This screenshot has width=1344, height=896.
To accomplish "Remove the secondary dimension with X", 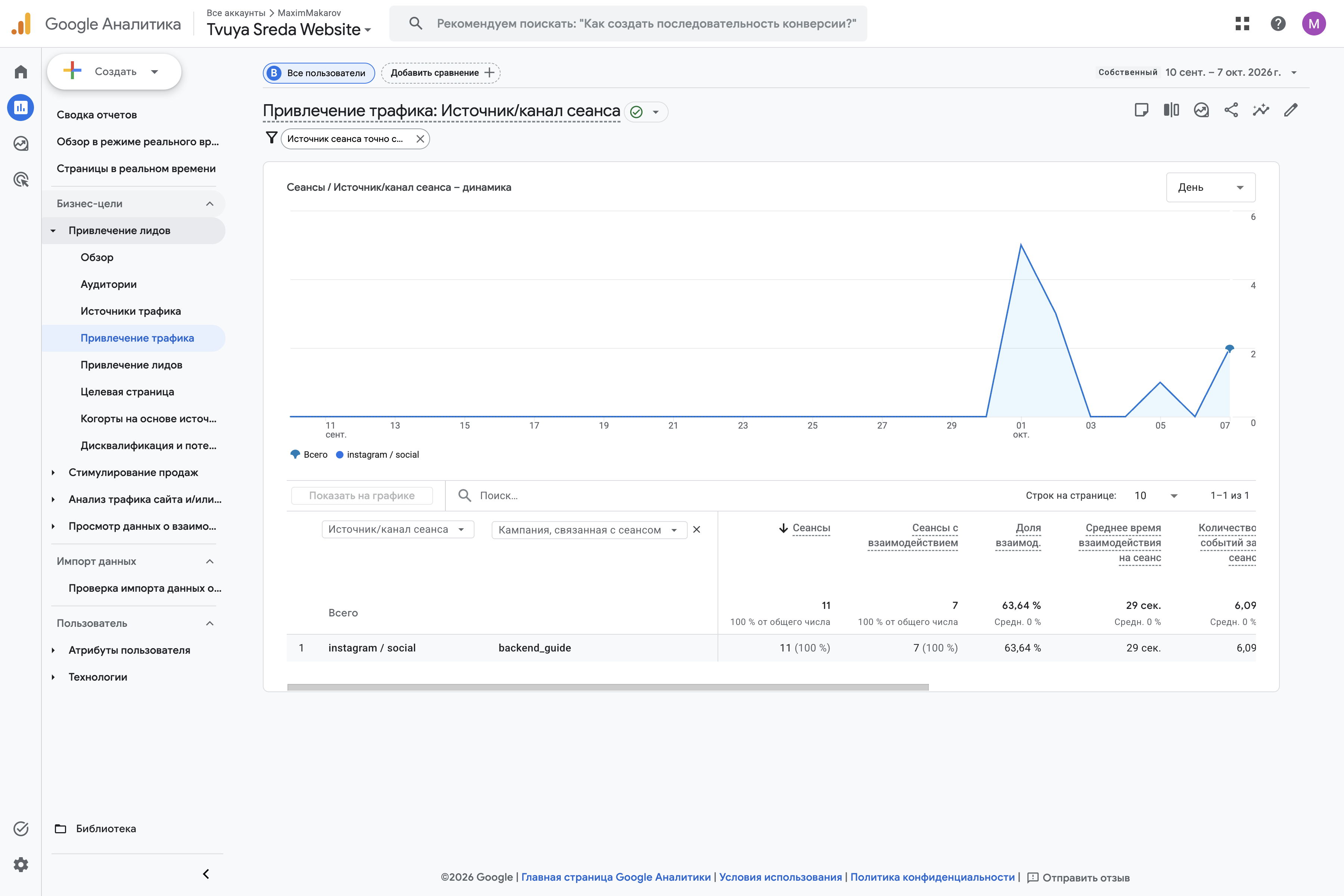I will [x=697, y=530].
